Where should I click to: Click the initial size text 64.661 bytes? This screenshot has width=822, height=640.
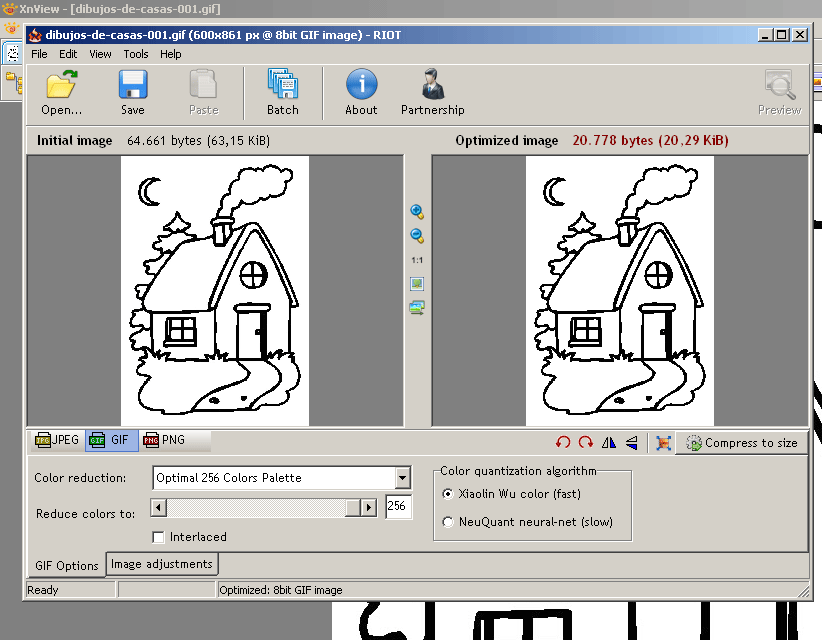click(x=198, y=140)
